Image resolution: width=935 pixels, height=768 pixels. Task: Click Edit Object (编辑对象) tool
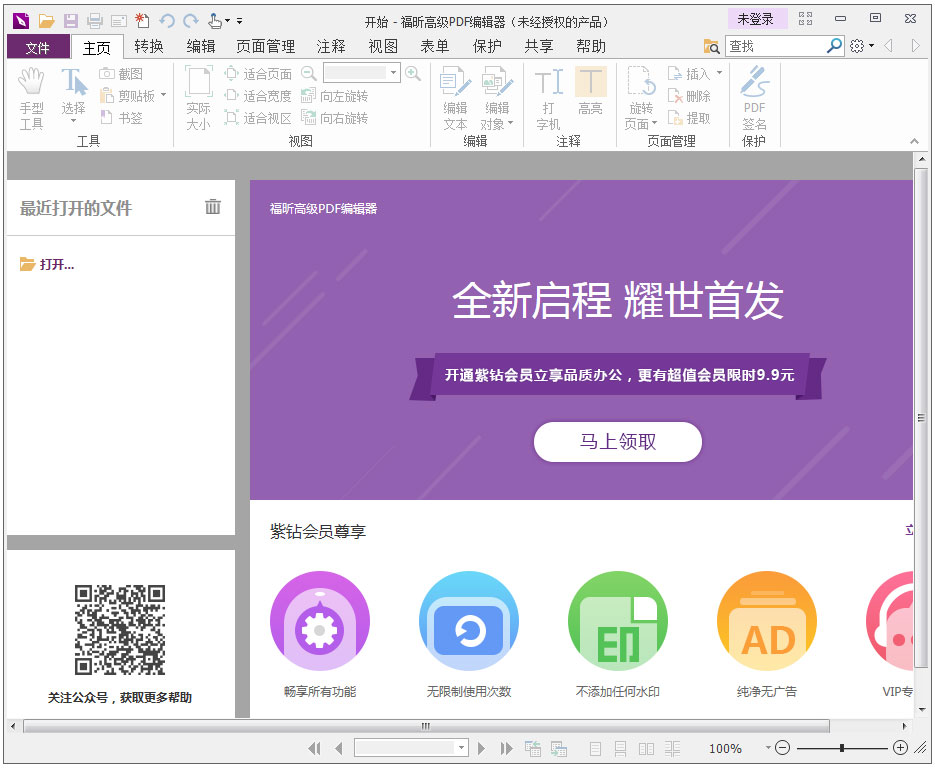[x=497, y=99]
